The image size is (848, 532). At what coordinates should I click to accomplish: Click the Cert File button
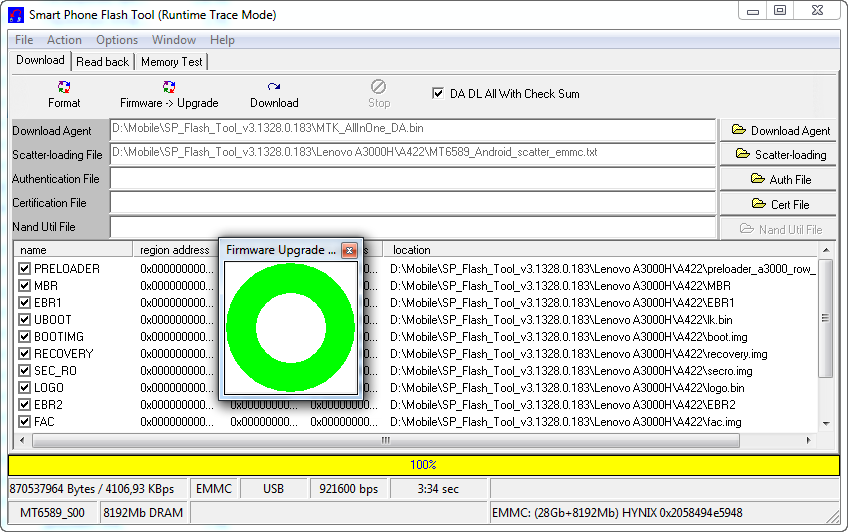tap(778, 204)
